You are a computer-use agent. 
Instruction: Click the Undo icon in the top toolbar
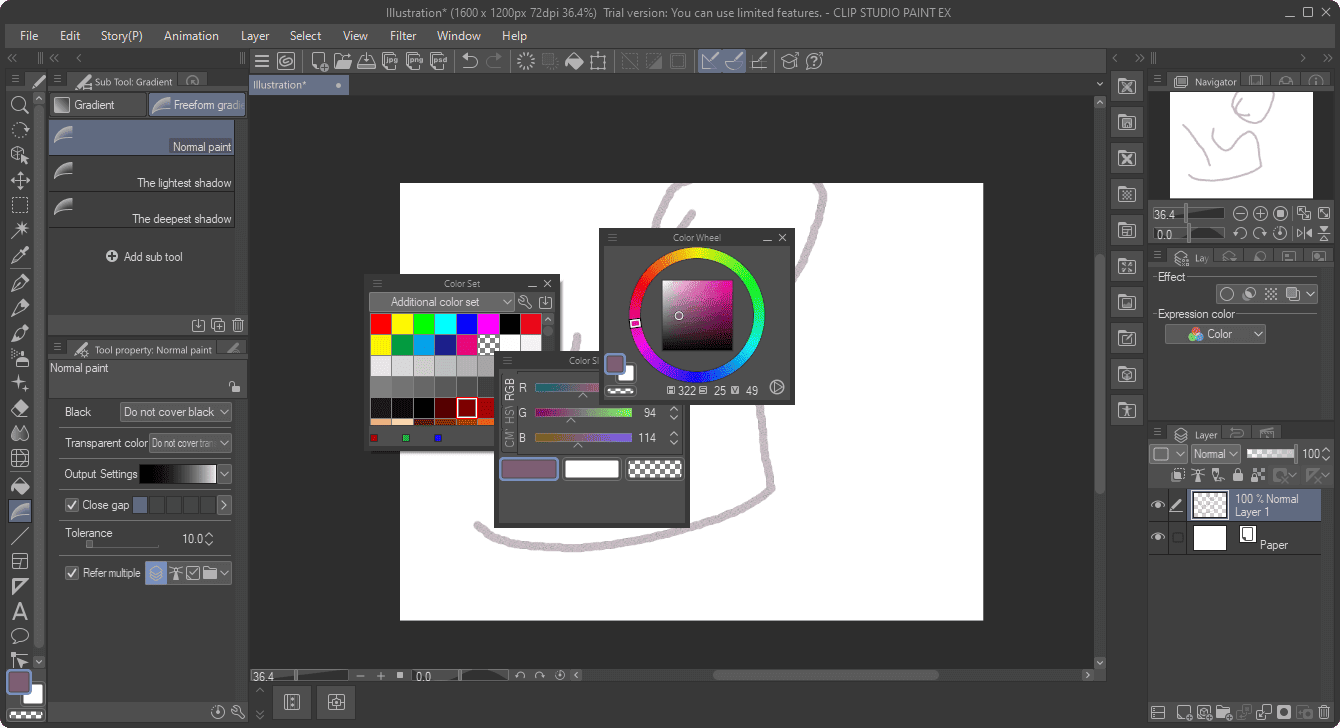(469, 61)
